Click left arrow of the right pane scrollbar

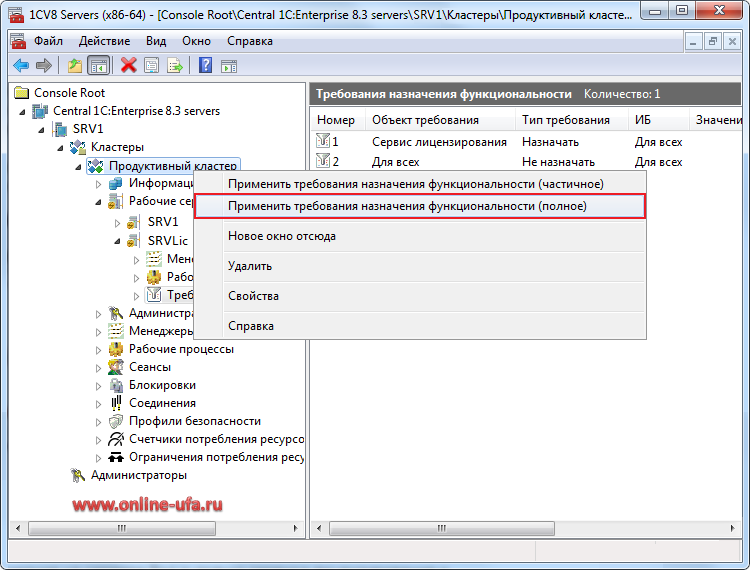tap(319, 528)
